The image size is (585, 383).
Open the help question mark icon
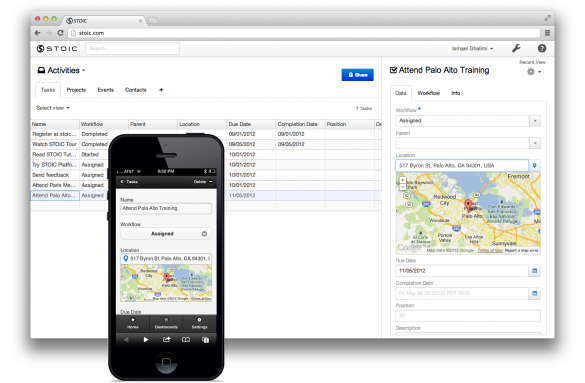coord(542,48)
